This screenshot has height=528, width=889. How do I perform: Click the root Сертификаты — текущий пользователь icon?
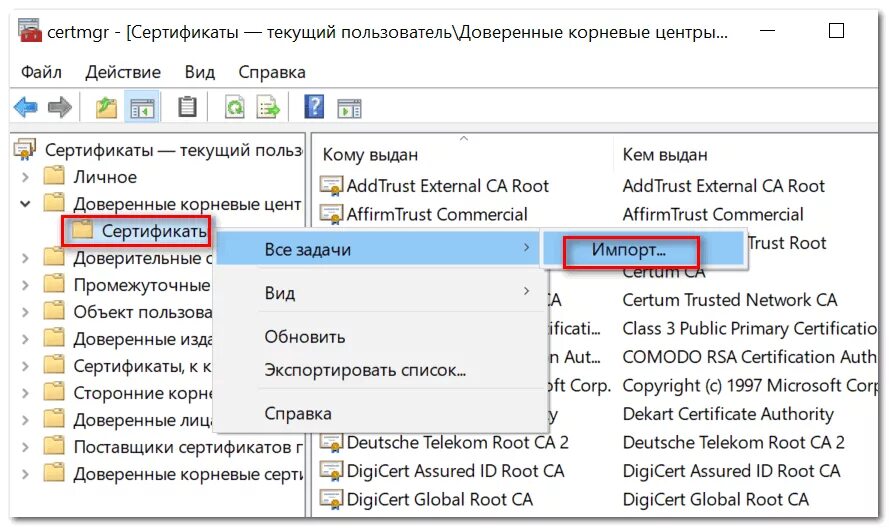point(26,150)
